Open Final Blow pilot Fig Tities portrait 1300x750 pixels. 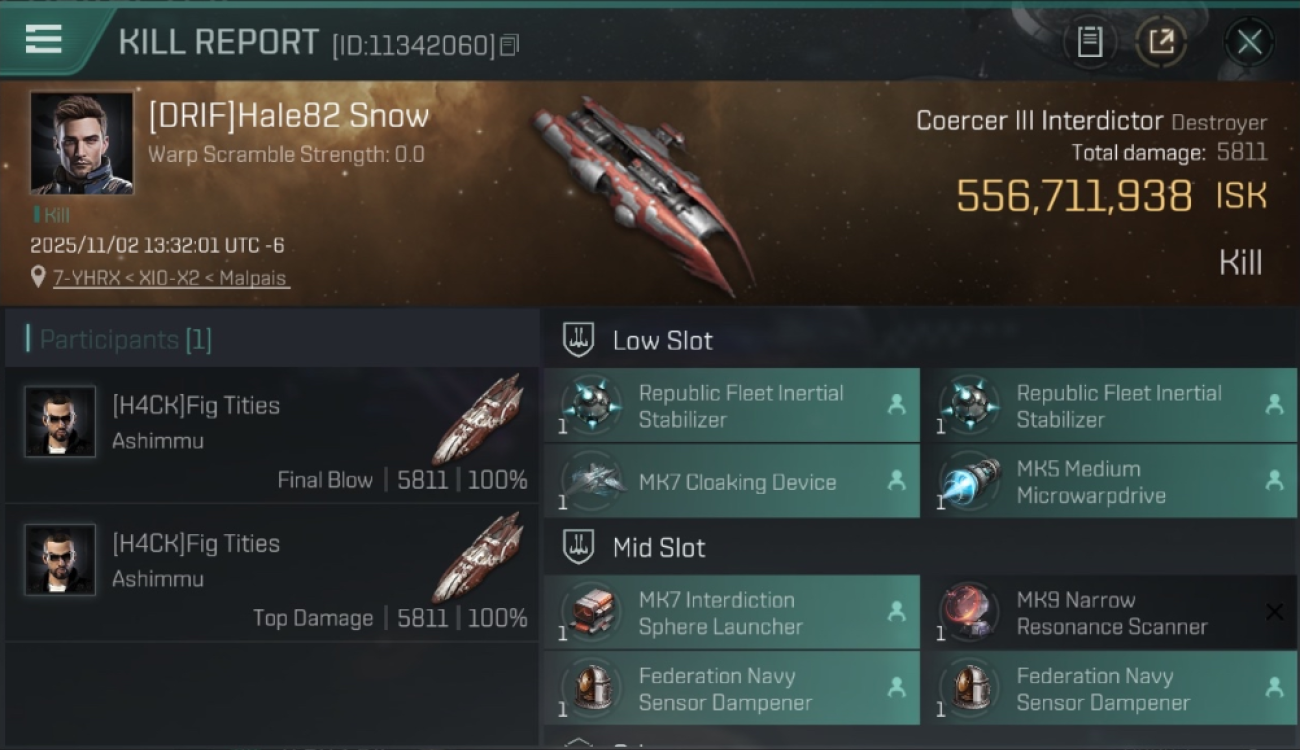pyautogui.click(x=60, y=422)
